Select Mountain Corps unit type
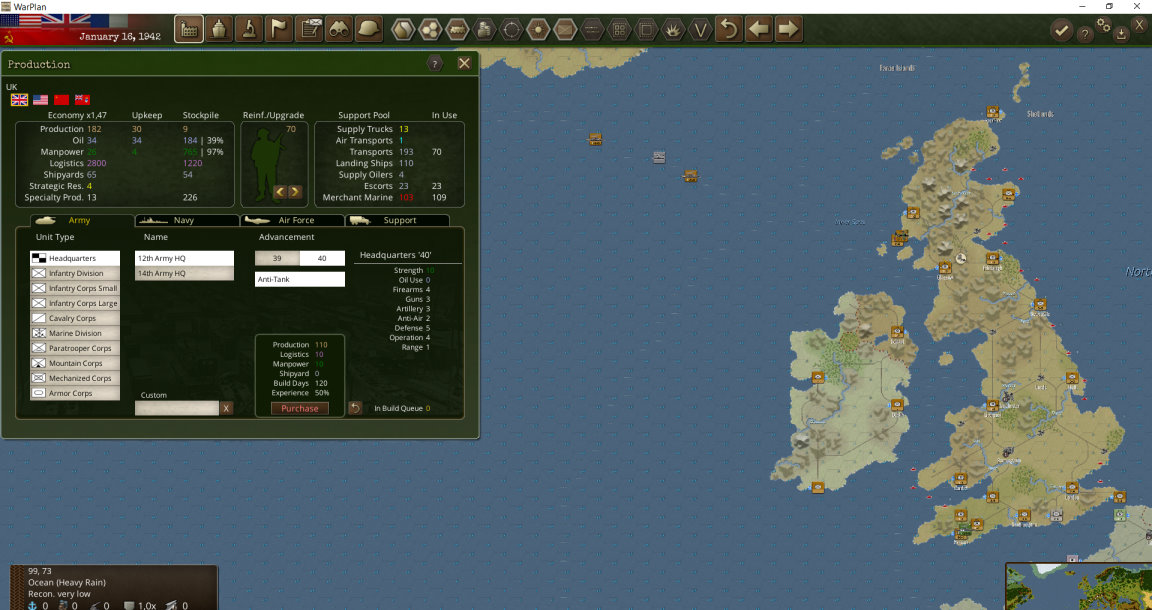This screenshot has height=610, width=1152. (75, 363)
